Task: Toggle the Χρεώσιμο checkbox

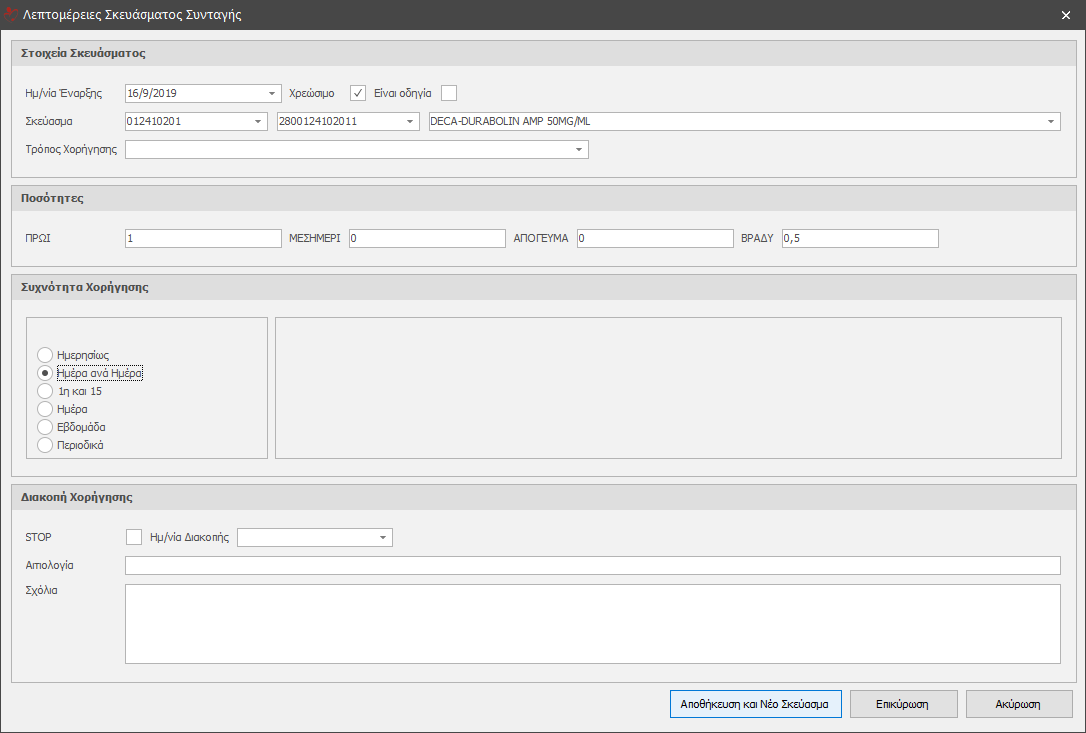Action: click(358, 93)
